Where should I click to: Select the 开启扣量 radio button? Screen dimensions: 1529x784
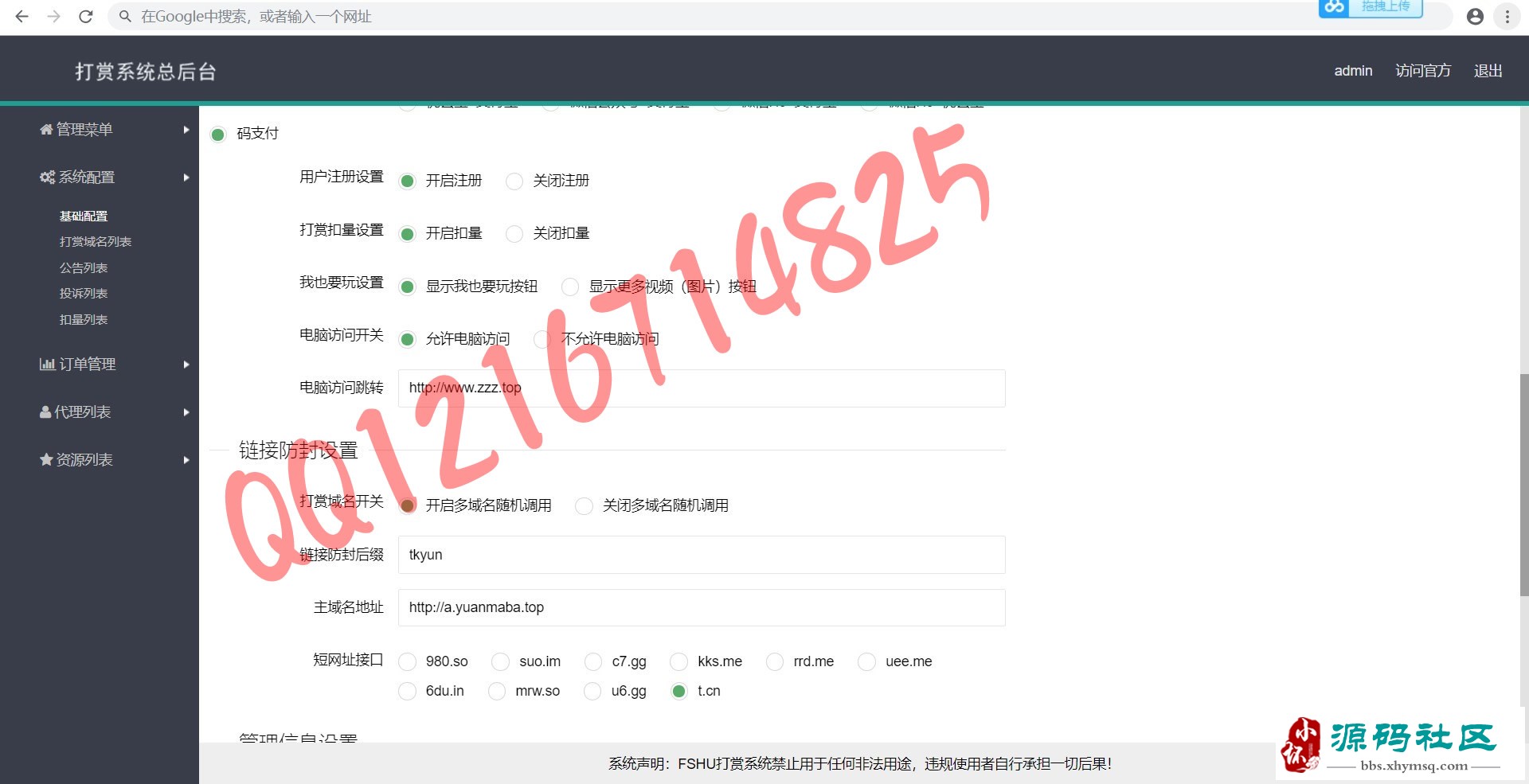click(x=407, y=233)
